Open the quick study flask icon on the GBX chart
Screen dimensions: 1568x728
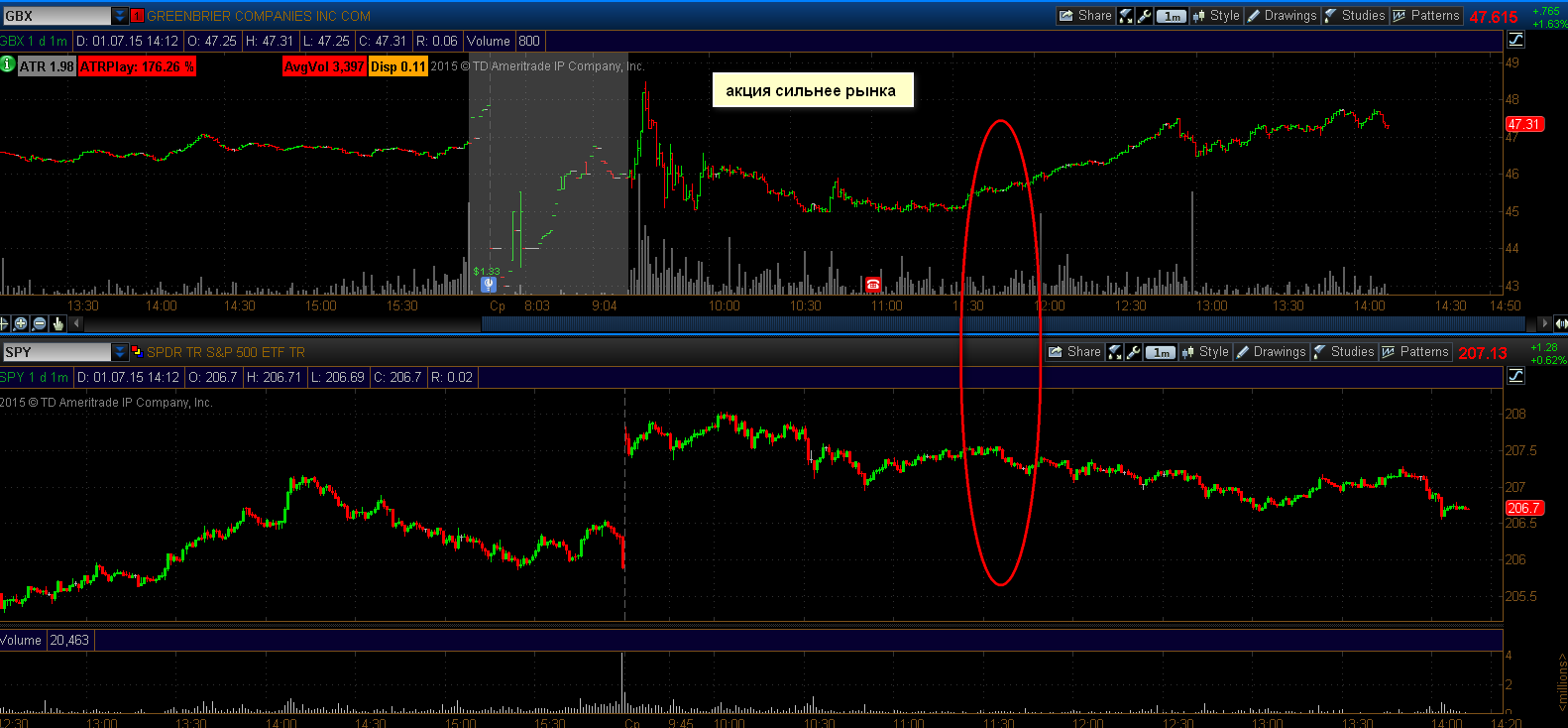click(x=1126, y=16)
